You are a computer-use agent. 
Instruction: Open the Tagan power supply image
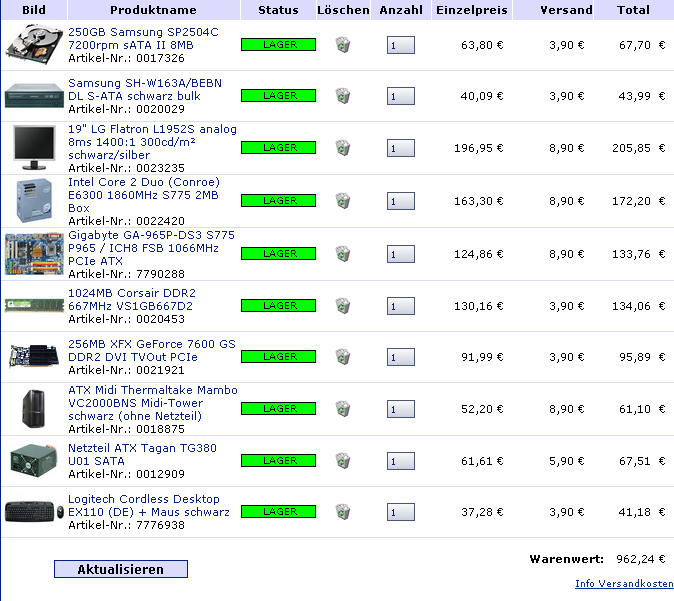pyautogui.click(x=34, y=460)
